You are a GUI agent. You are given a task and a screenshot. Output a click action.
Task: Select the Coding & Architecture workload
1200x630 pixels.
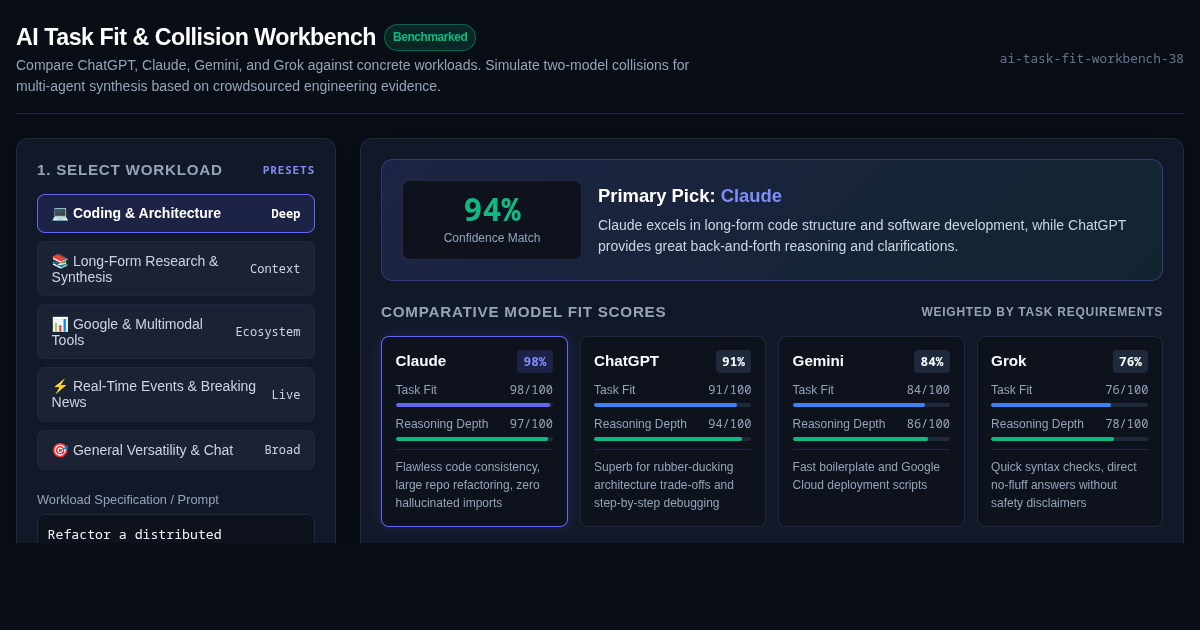(176, 213)
